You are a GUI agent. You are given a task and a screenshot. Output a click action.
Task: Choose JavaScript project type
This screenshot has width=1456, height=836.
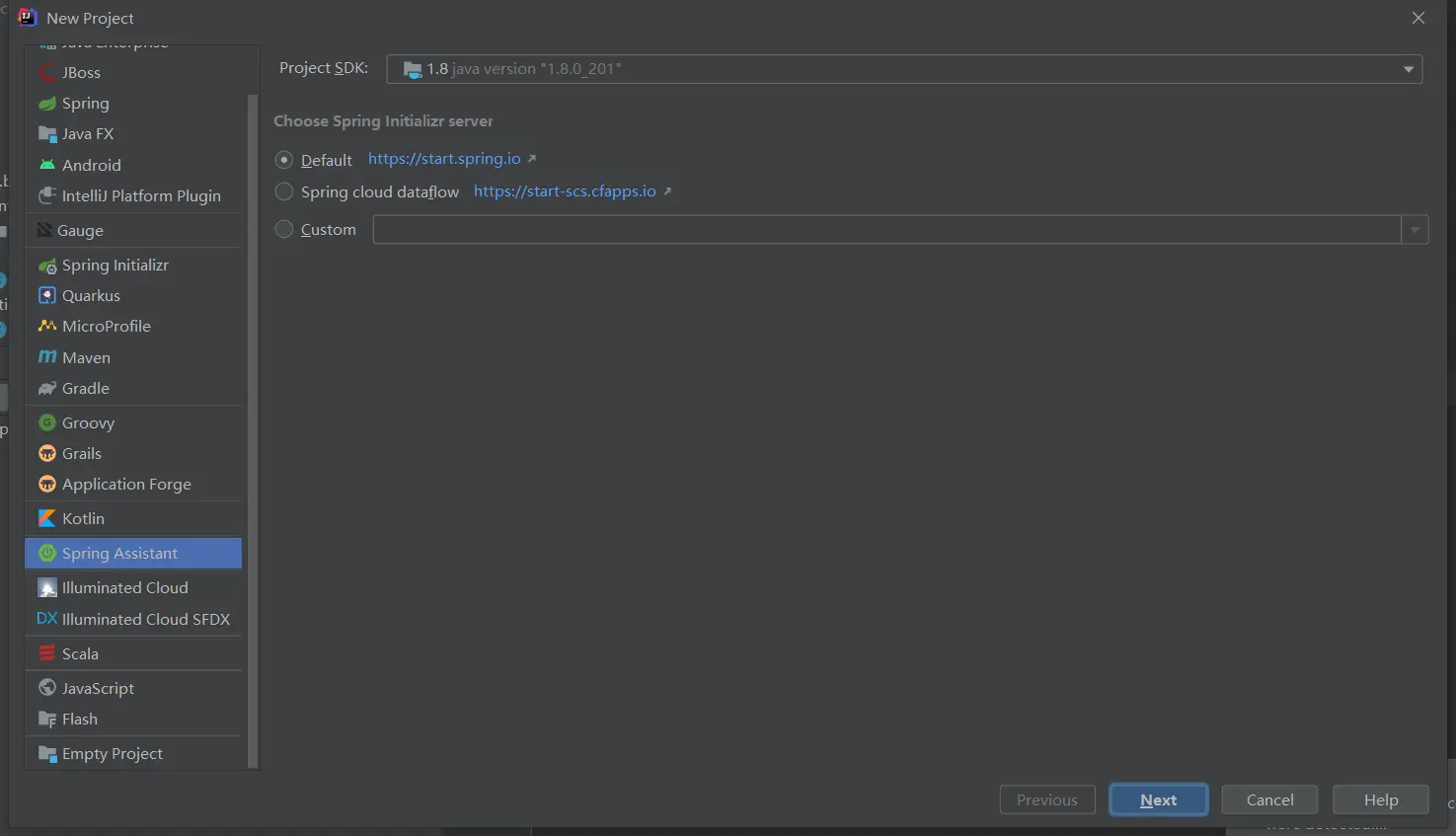pos(133,688)
